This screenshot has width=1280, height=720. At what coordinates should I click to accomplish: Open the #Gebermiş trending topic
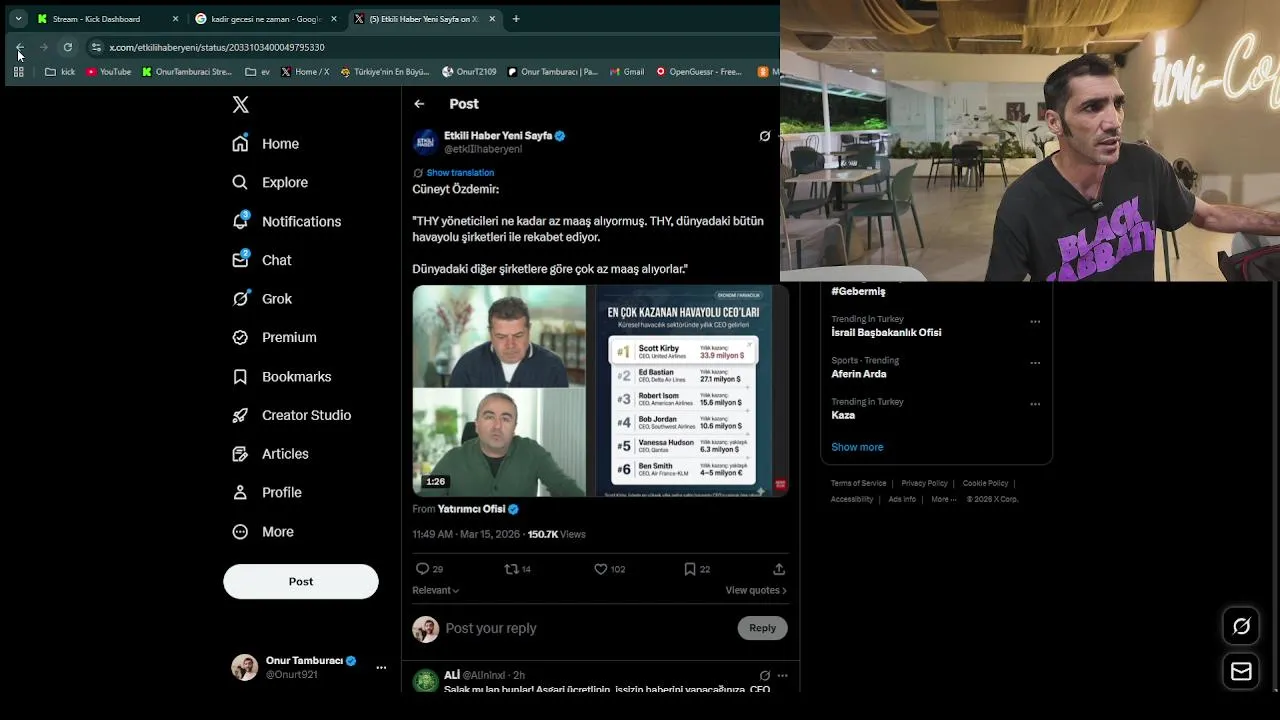tap(858, 291)
